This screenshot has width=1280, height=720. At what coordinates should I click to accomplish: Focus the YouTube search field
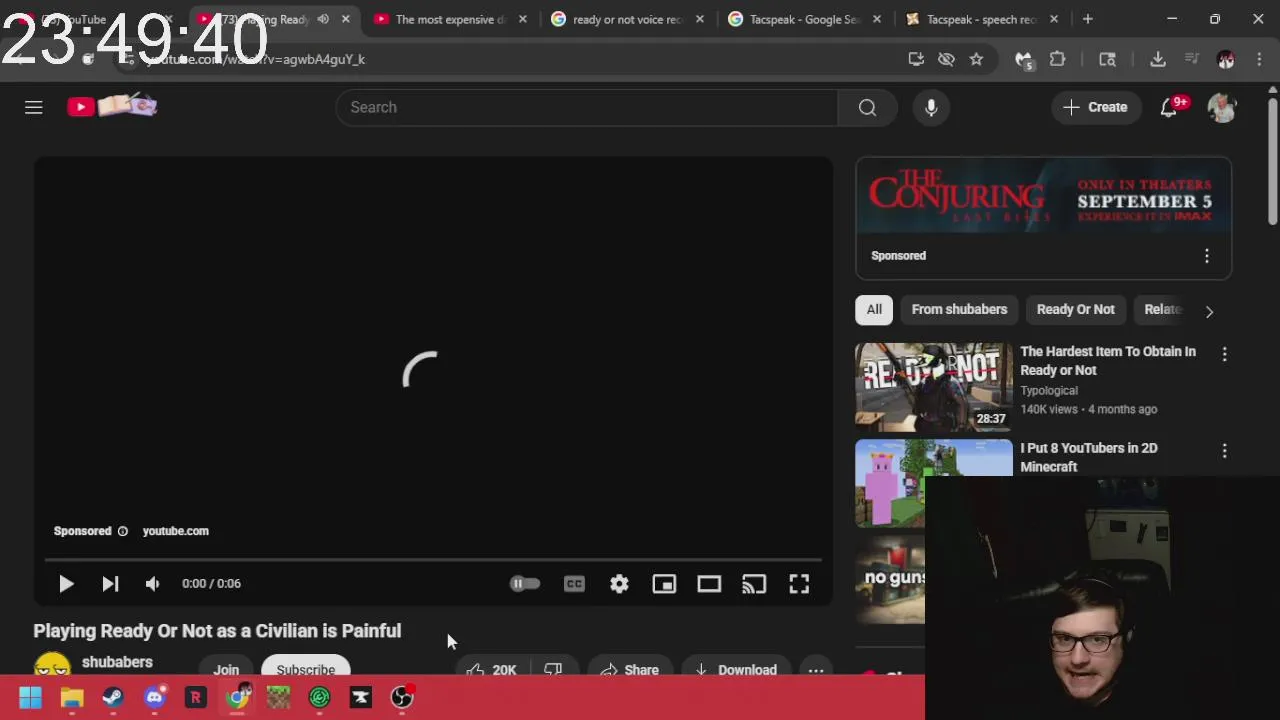tap(587, 107)
